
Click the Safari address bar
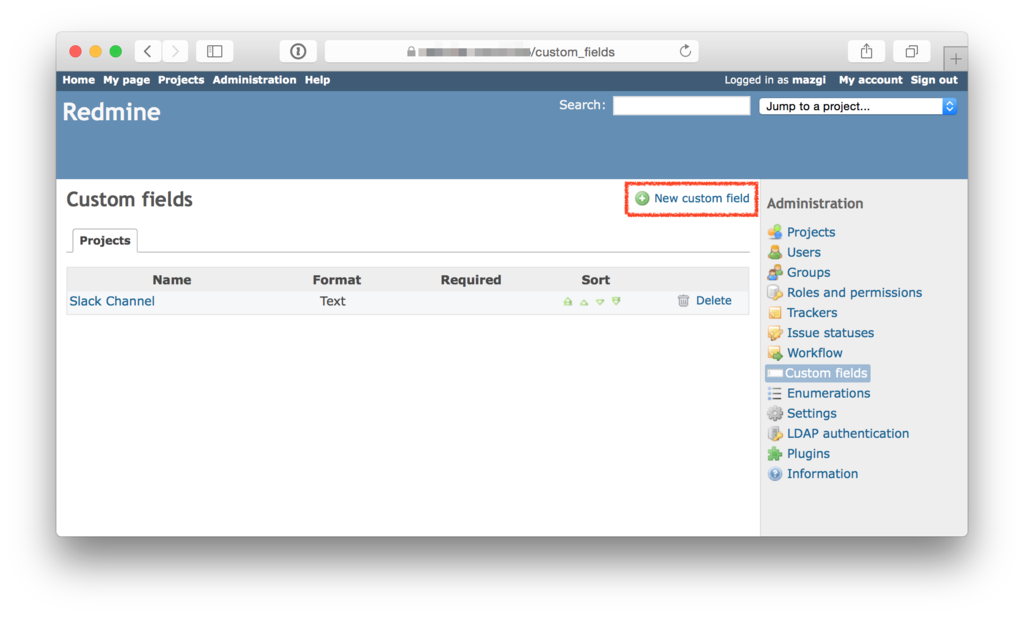point(511,51)
